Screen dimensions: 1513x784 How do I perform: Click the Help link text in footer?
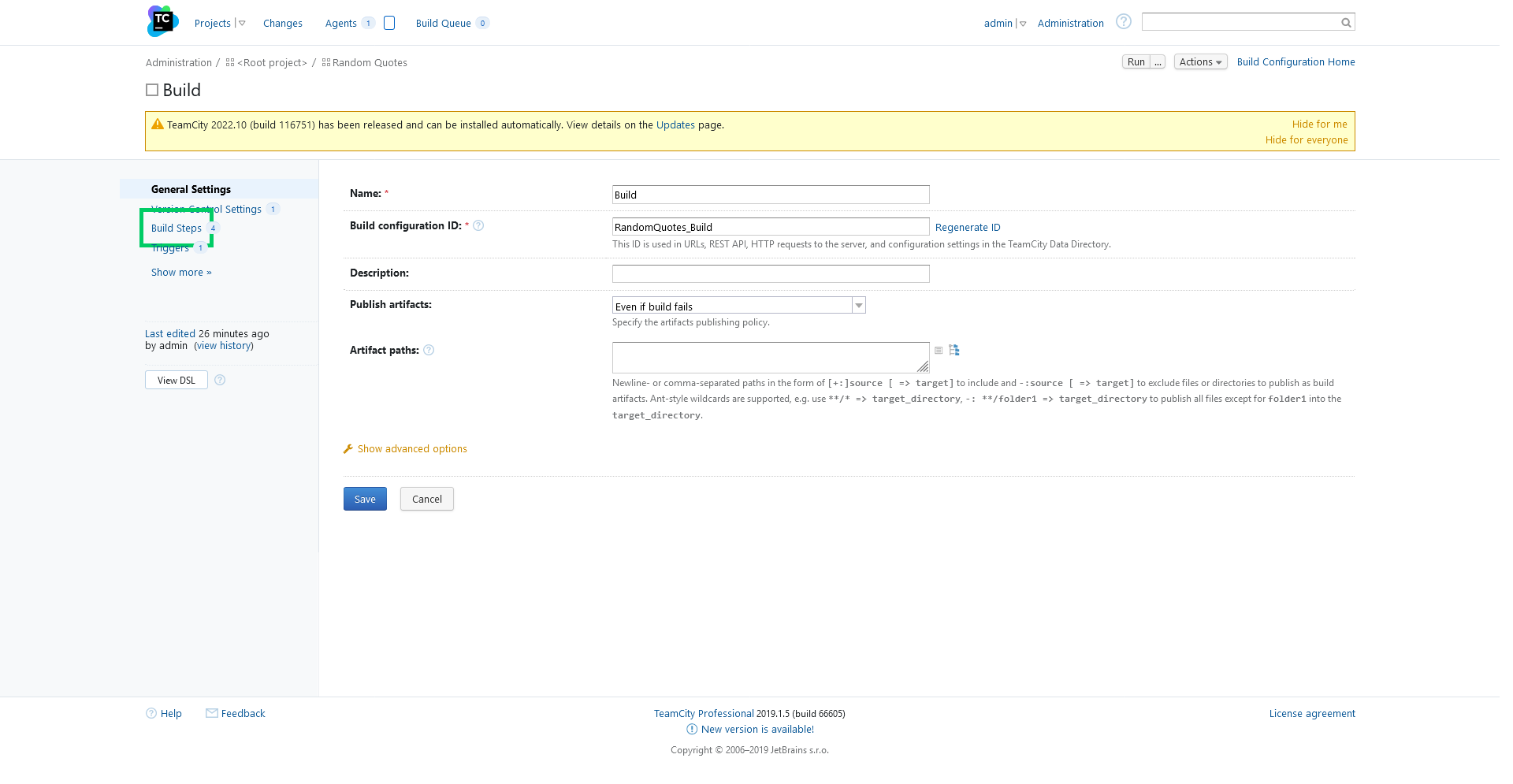(x=171, y=714)
